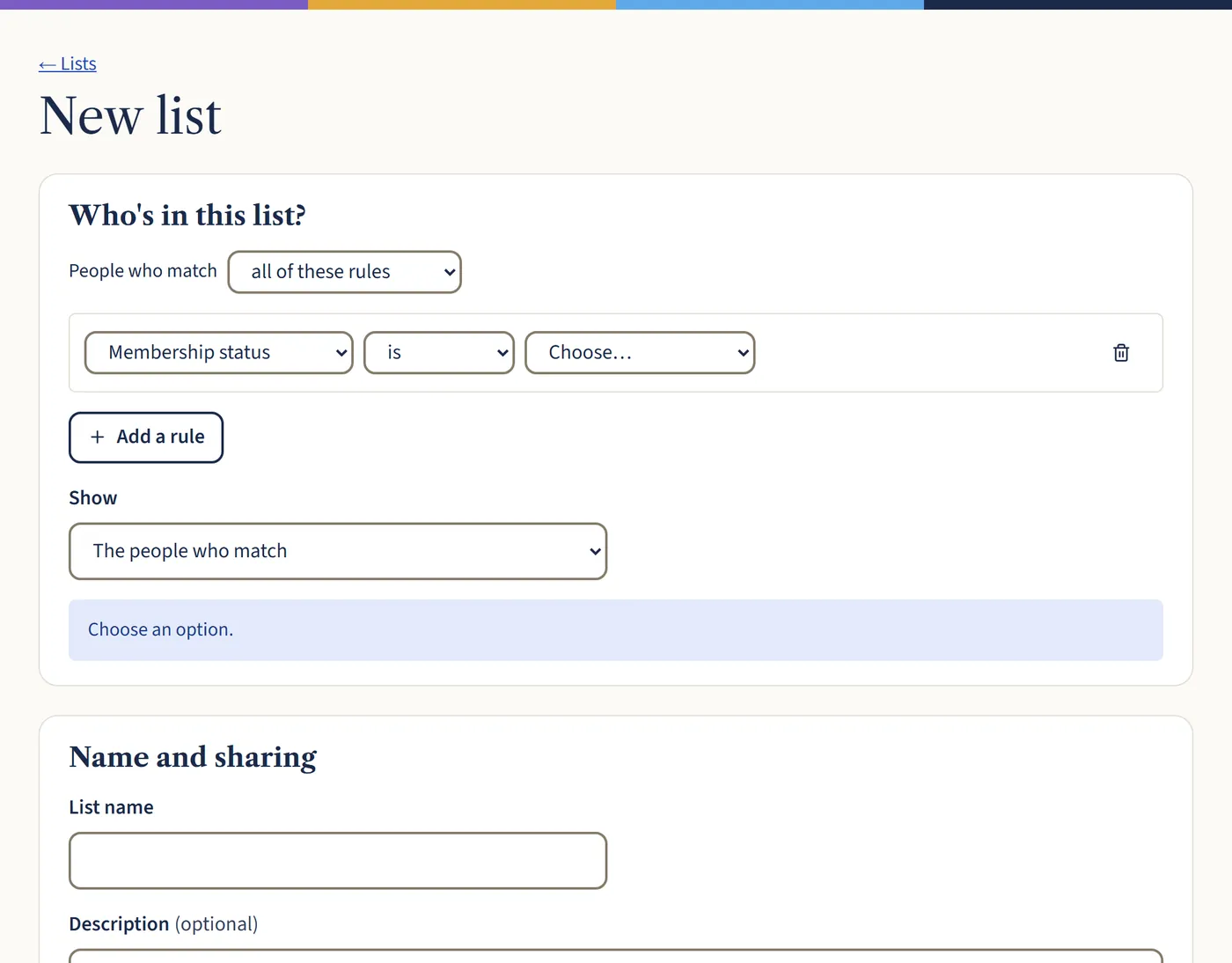This screenshot has height=963, width=1232.
Task: Click the 'Description (optional)' label
Action: (164, 924)
